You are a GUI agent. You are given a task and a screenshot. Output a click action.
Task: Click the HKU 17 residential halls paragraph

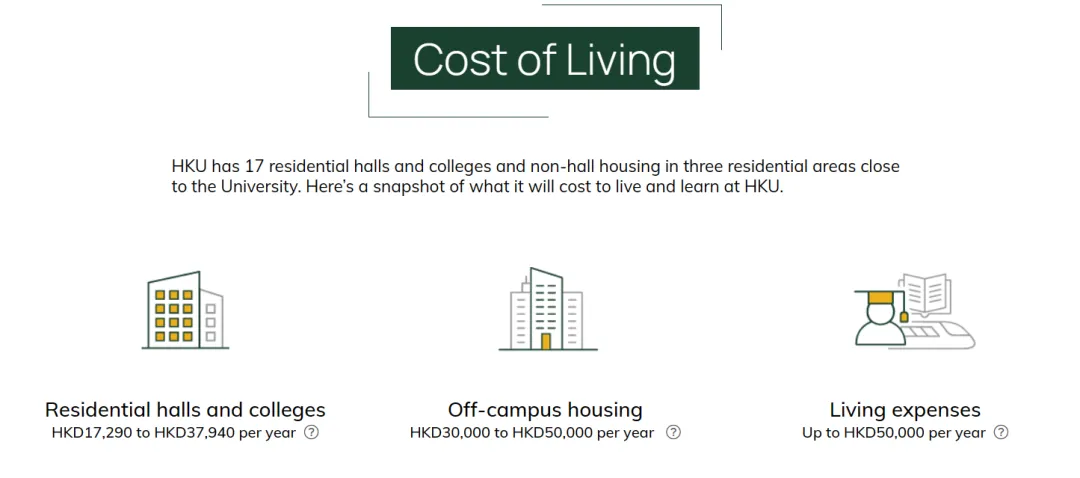coord(535,177)
